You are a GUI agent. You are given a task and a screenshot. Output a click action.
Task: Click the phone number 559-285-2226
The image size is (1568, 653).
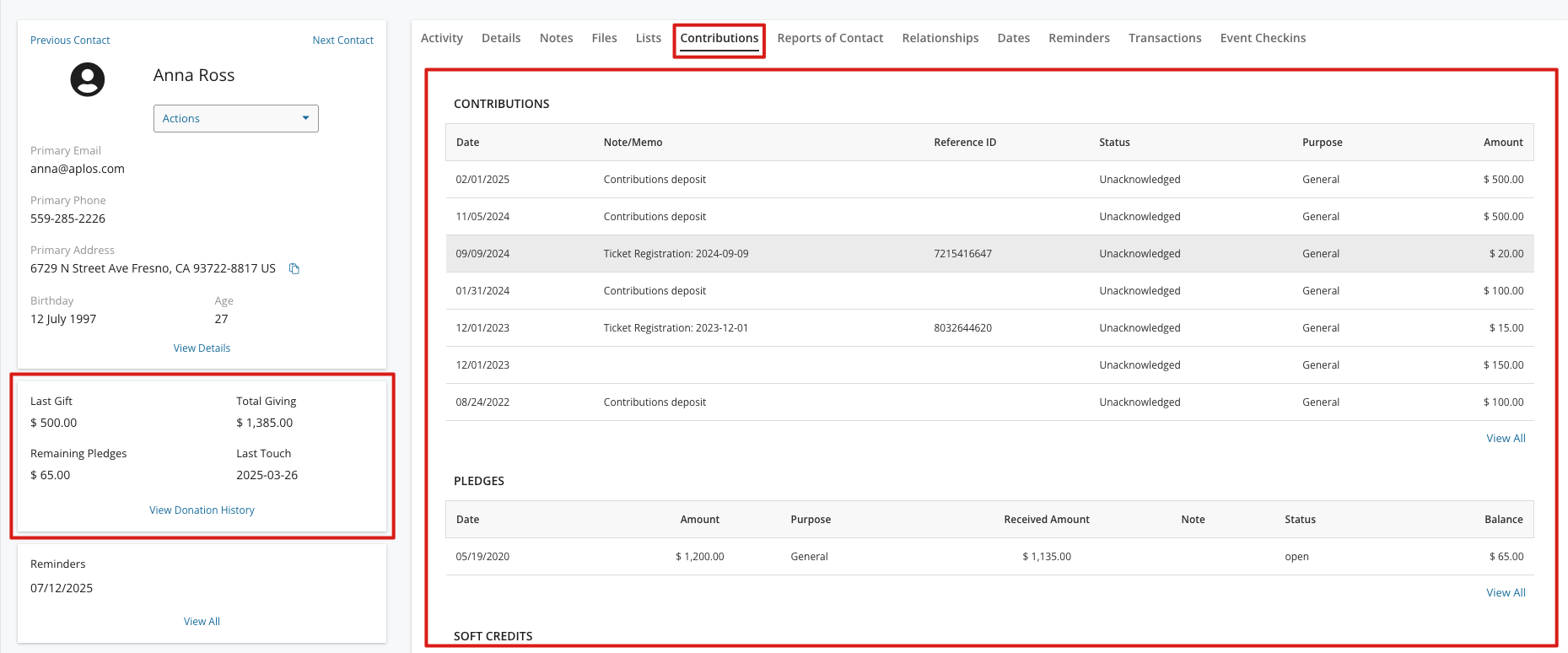(67, 219)
